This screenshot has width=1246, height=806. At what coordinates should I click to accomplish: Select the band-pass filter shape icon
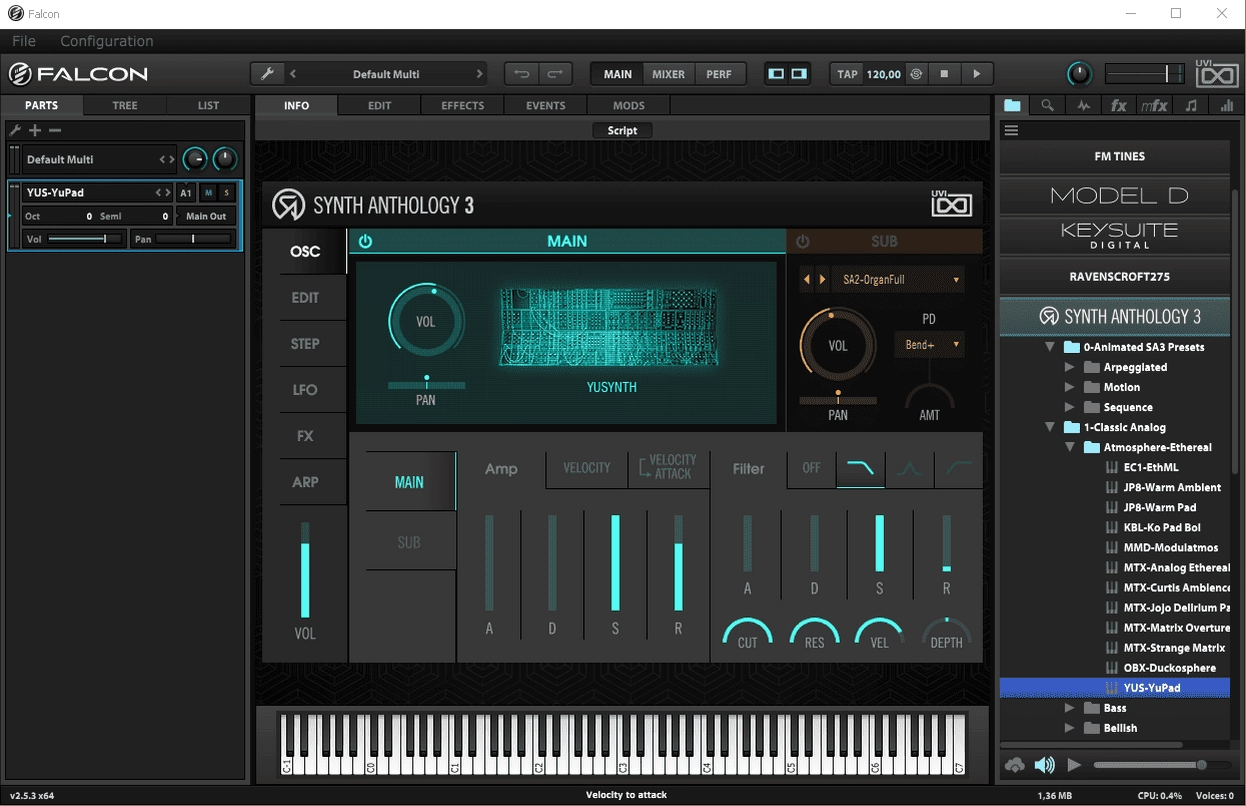[x=909, y=468]
